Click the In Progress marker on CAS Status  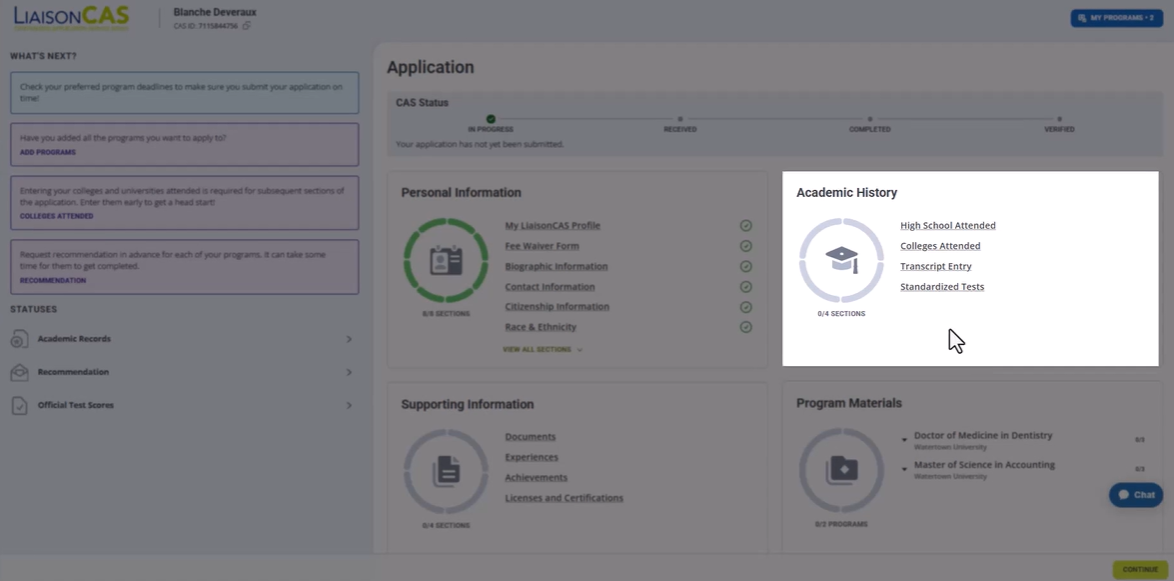(490, 118)
